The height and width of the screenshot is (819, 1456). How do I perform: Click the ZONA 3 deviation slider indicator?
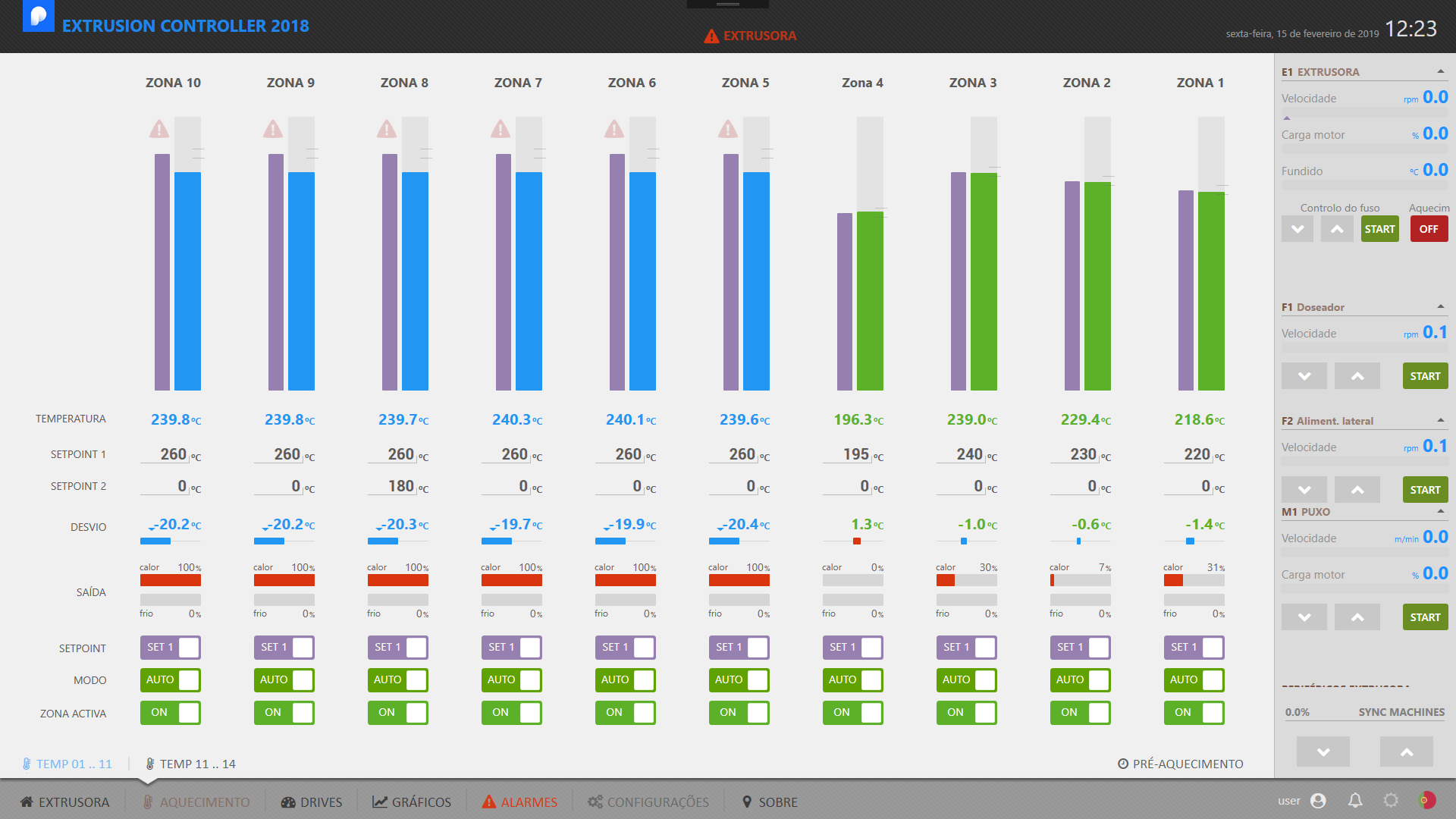click(964, 541)
